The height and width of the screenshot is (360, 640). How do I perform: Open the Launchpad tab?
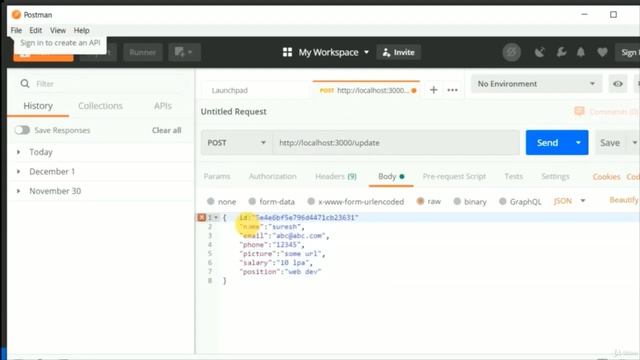(x=230, y=90)
